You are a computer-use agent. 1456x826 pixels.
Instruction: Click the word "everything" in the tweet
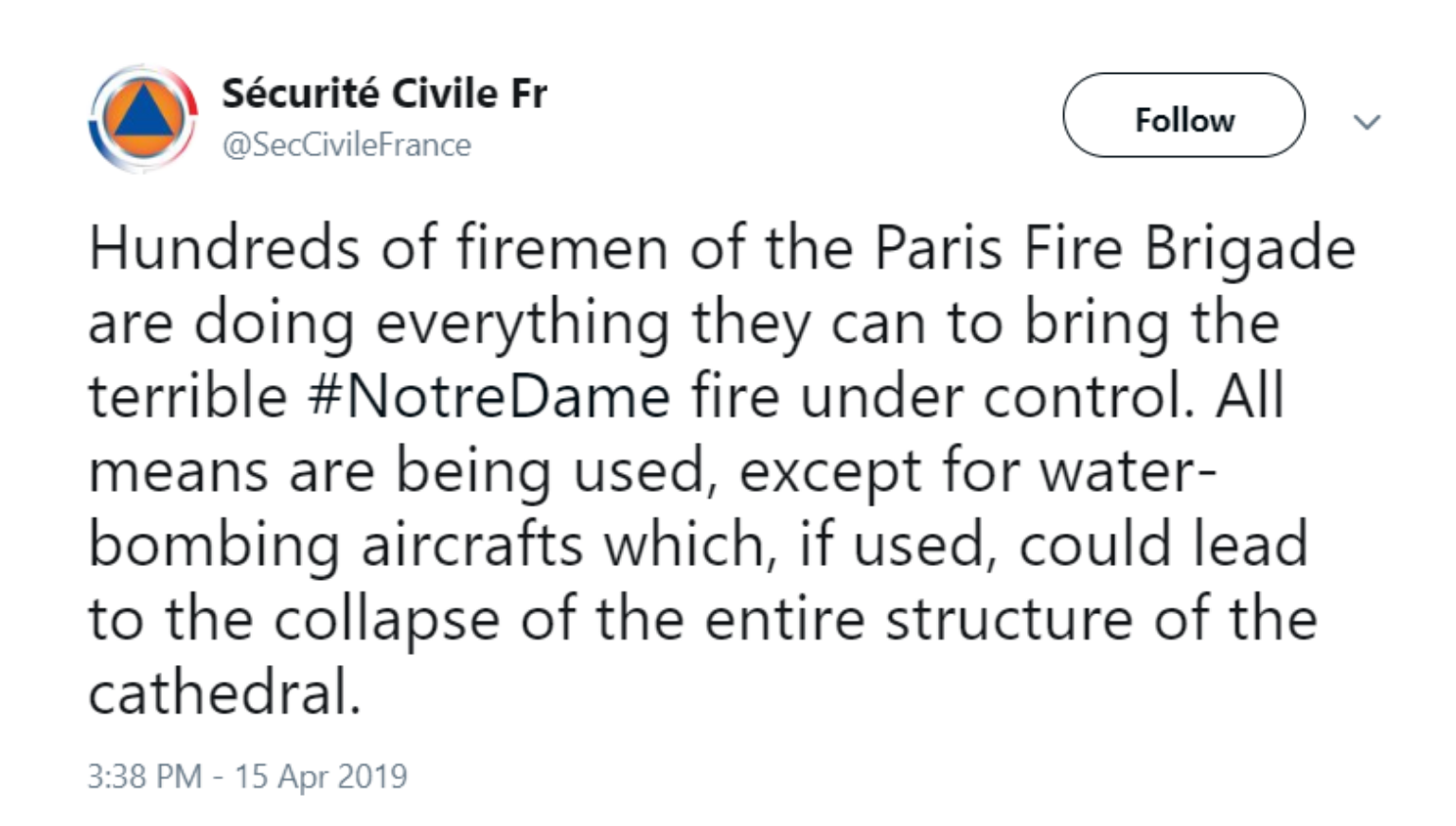[523, 324]
